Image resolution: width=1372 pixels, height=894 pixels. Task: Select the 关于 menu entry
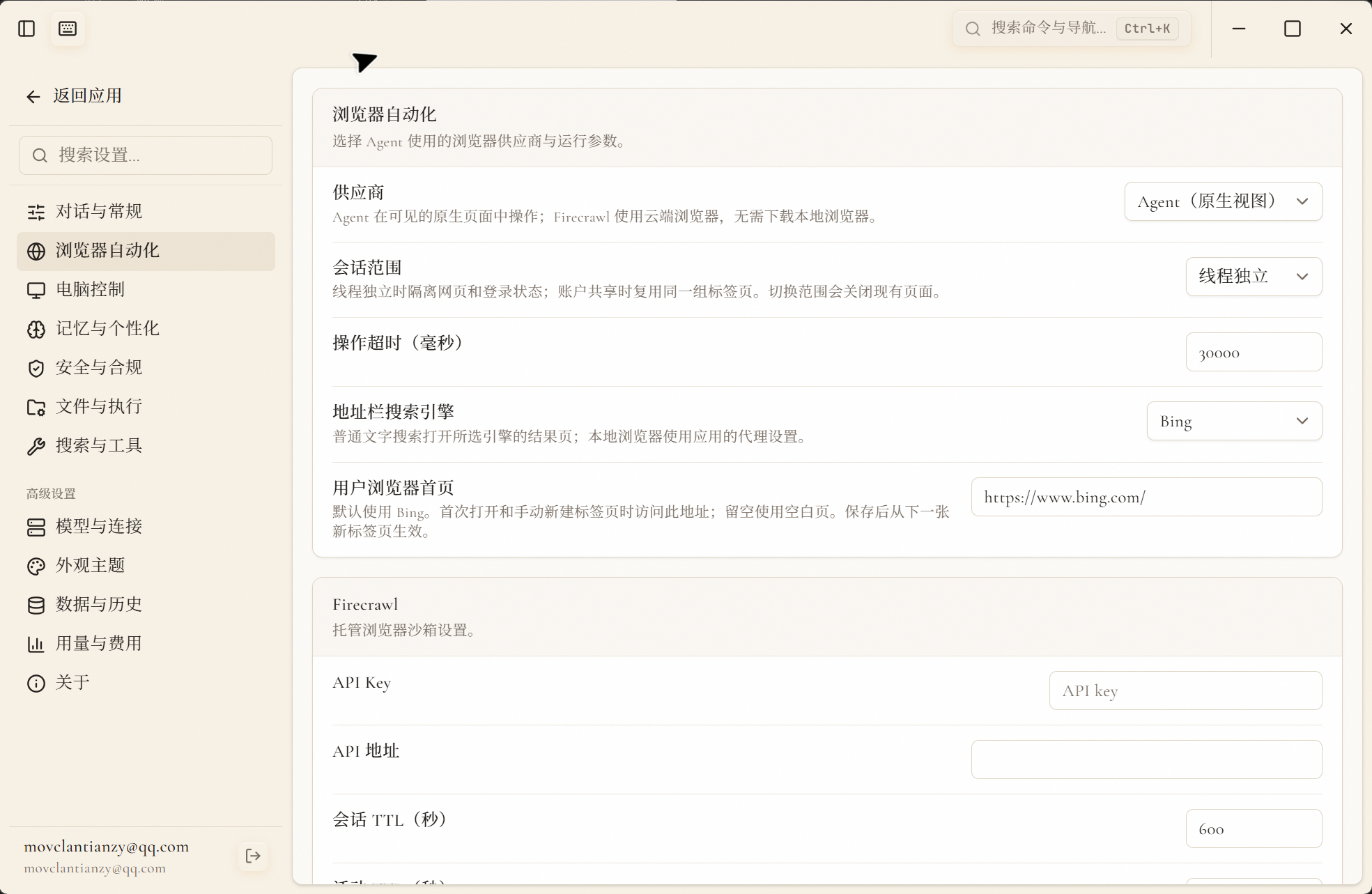(x=146, y=683)
